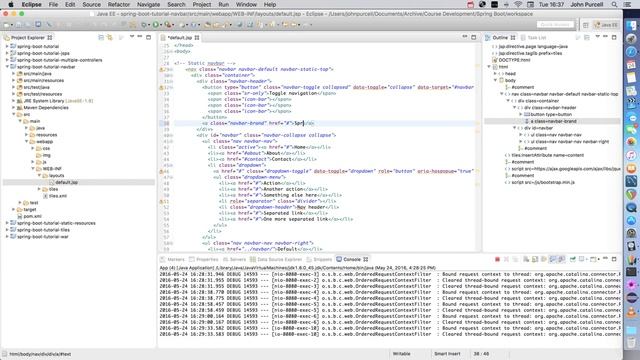Viewport: 640px width, 360px height.
Task: Expand spring-boot-tutorial-war project
Action: [7, 237]
